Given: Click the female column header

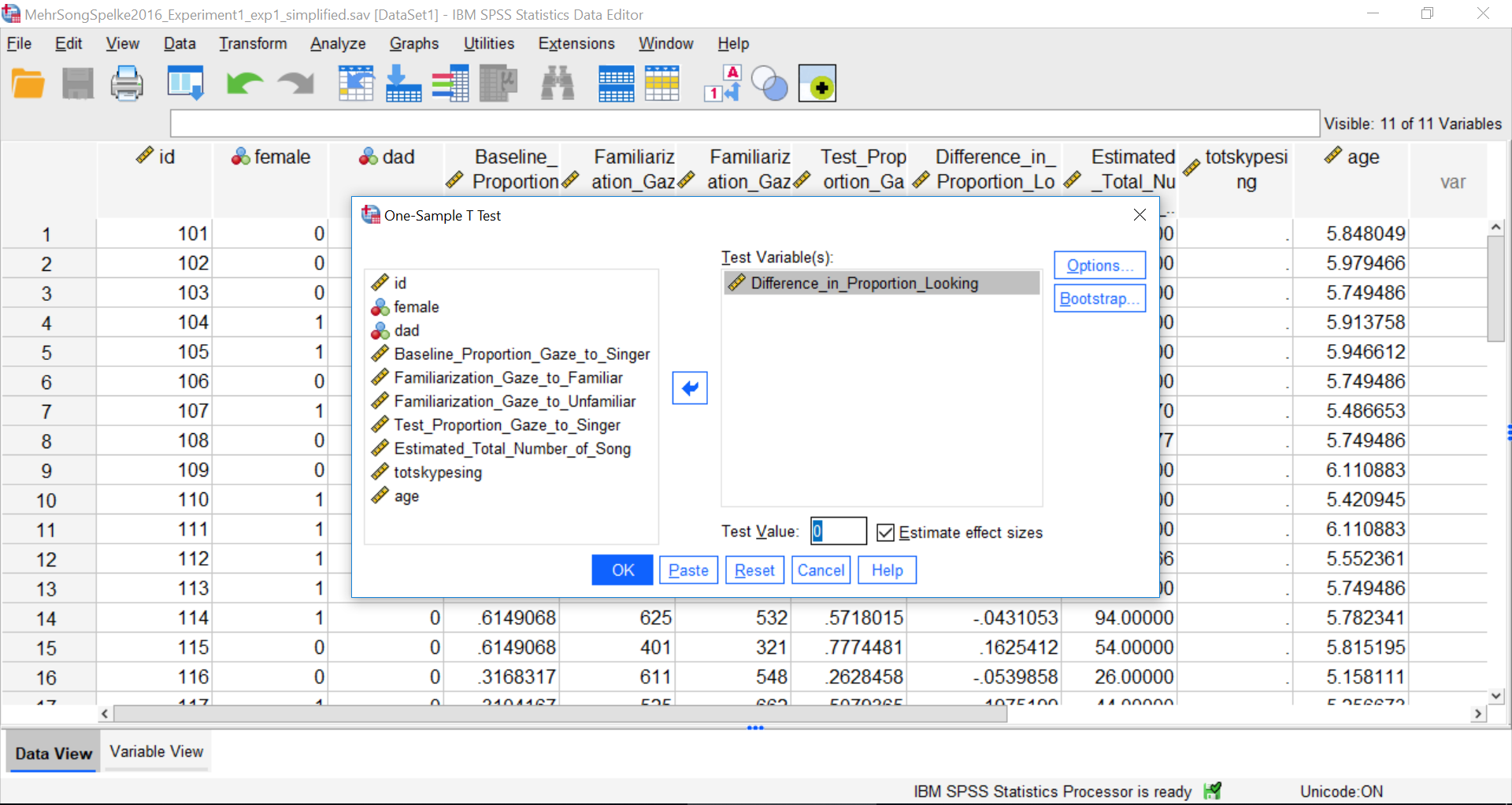Looking at the screenshot, I should [271, 180].
